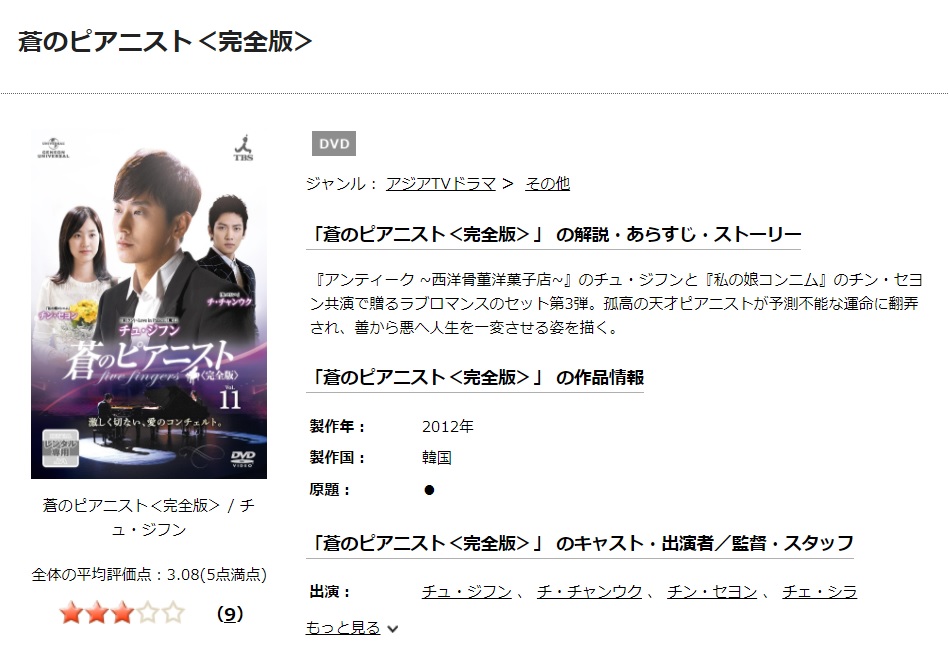Screen dimensions: 948x657
Task: Click the 解説・あらすじ・ストーリー heading
Action: point(554,234)
